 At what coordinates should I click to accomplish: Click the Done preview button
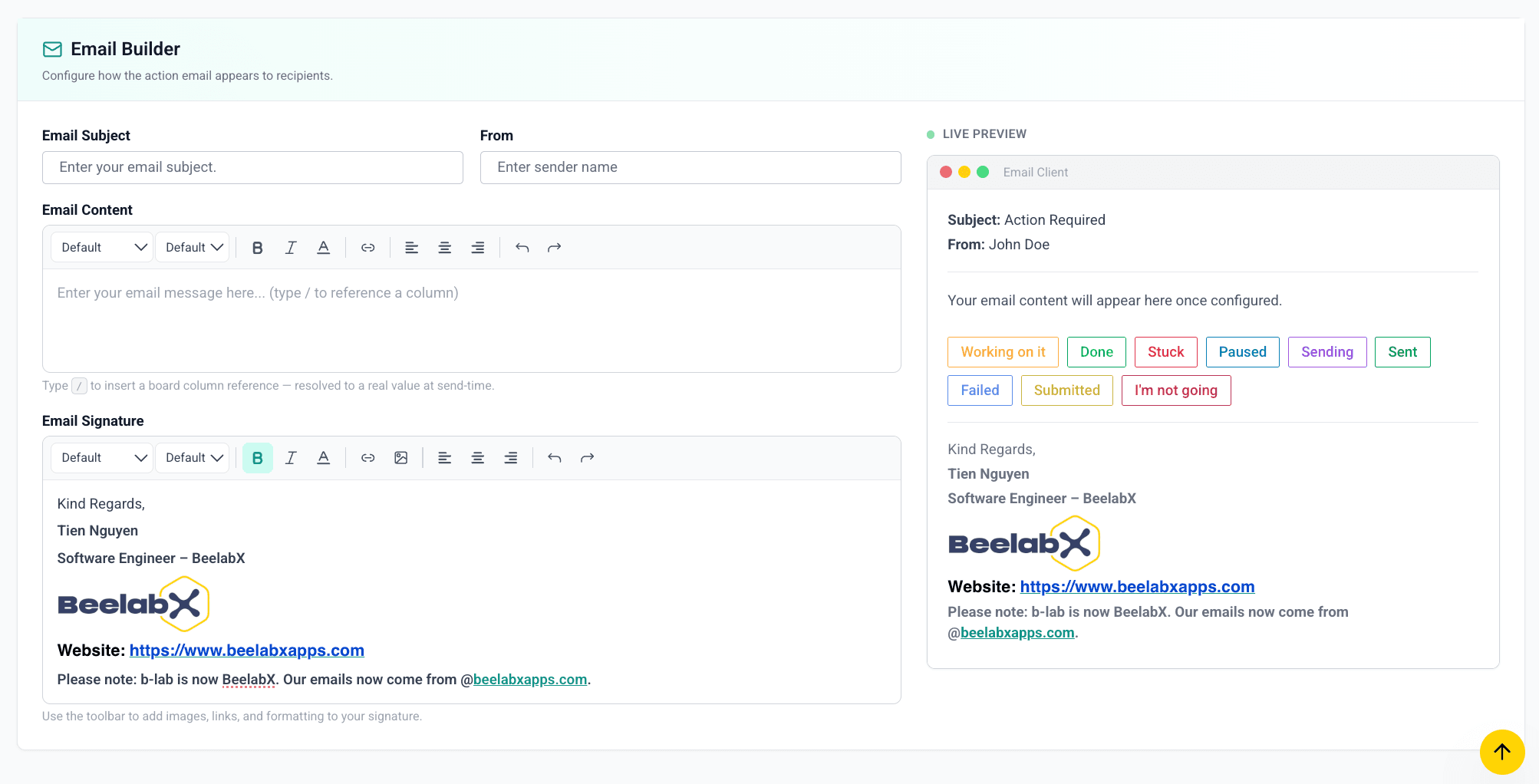1096,352
